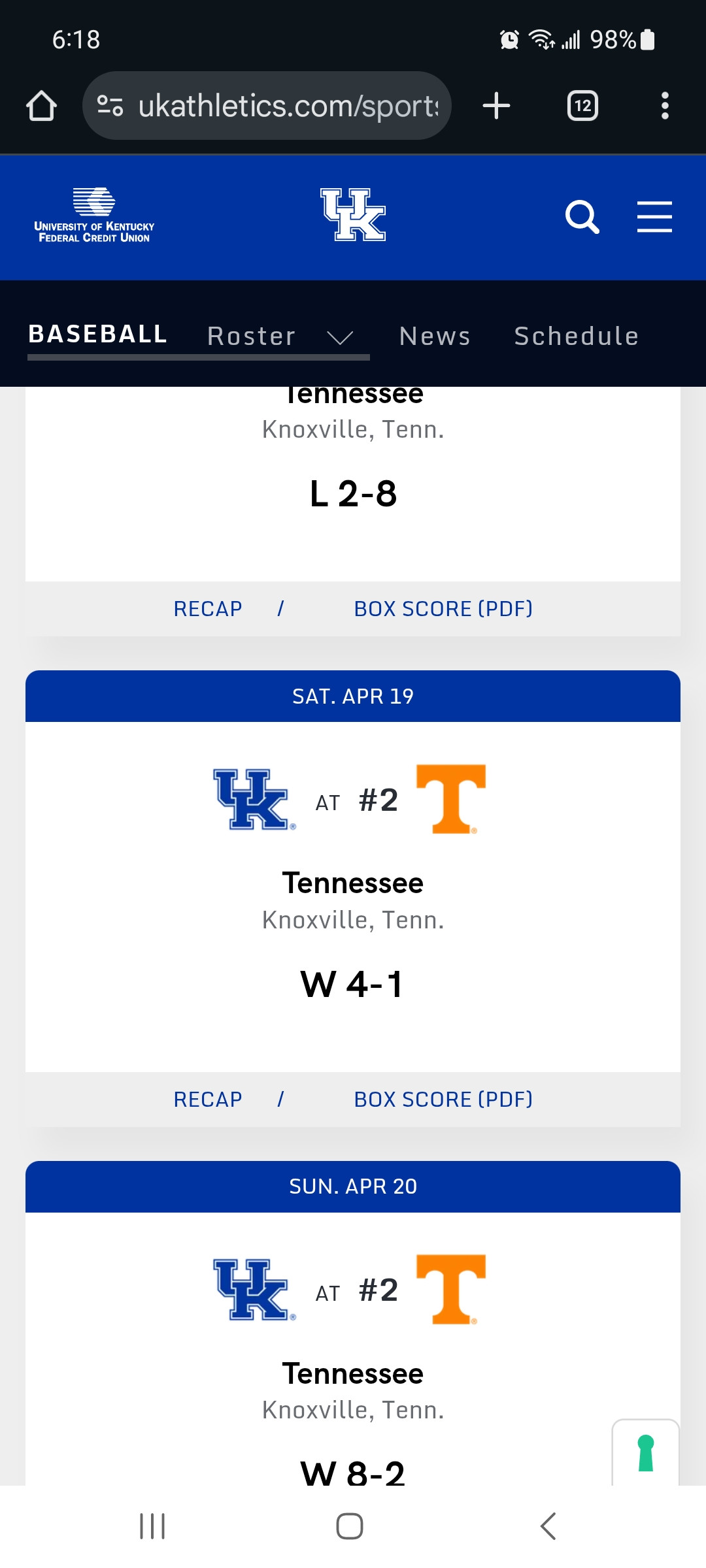Go to the News tab
The height and width of the screenshot is (1568, 706).
click(x=435, y=336)
